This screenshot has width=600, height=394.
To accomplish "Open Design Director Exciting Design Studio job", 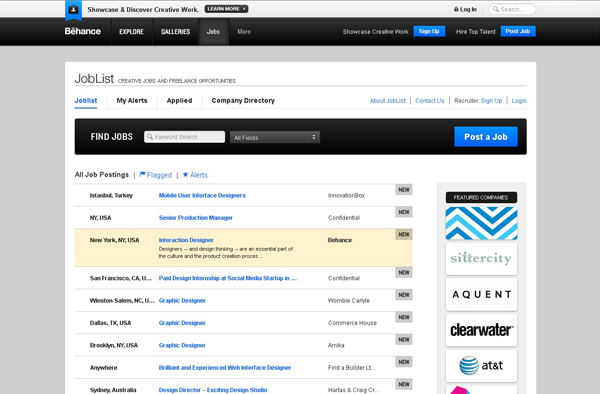I will coord(213,390).
